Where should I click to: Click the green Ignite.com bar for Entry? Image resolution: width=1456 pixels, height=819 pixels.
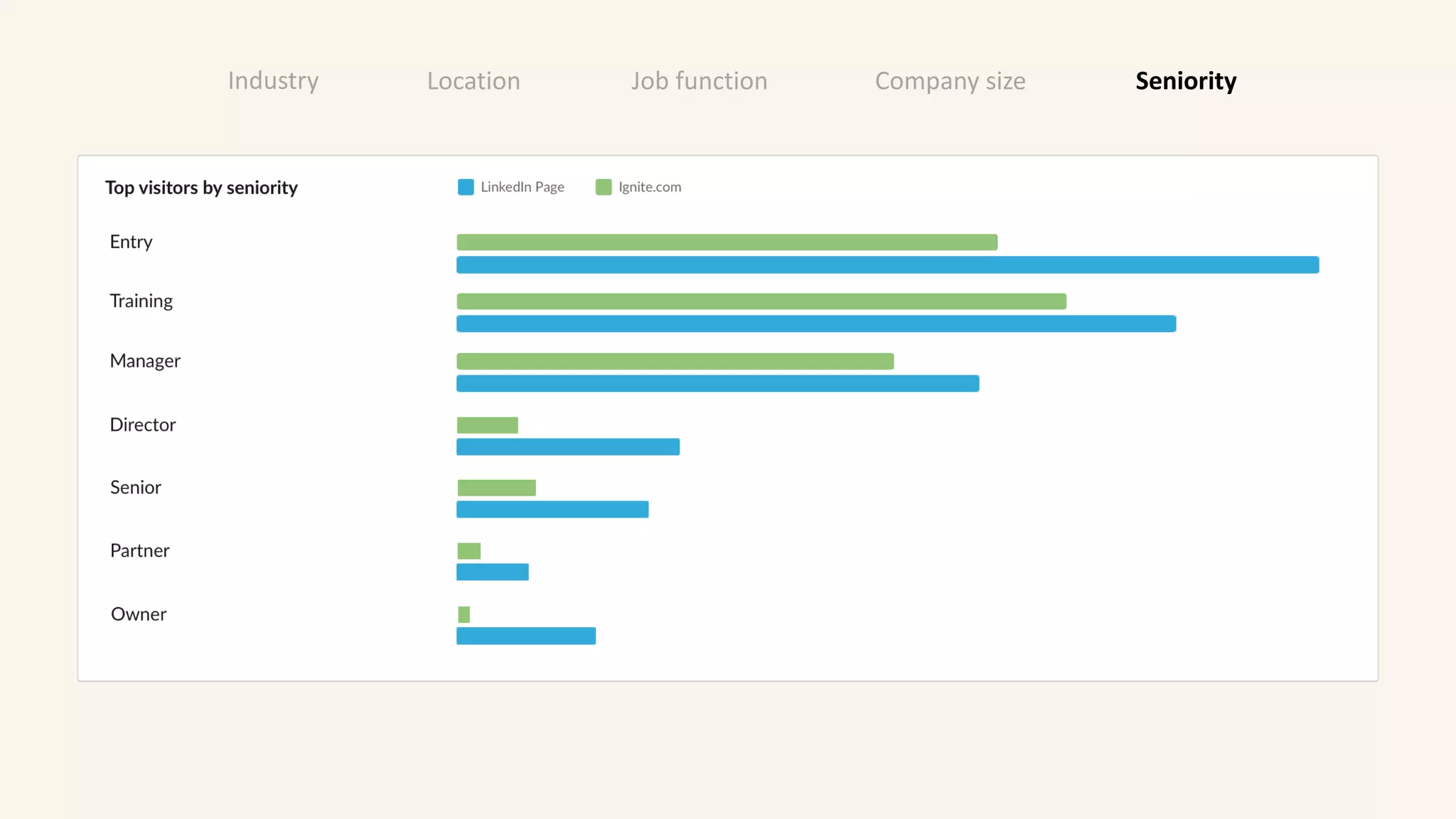point(727,242)
